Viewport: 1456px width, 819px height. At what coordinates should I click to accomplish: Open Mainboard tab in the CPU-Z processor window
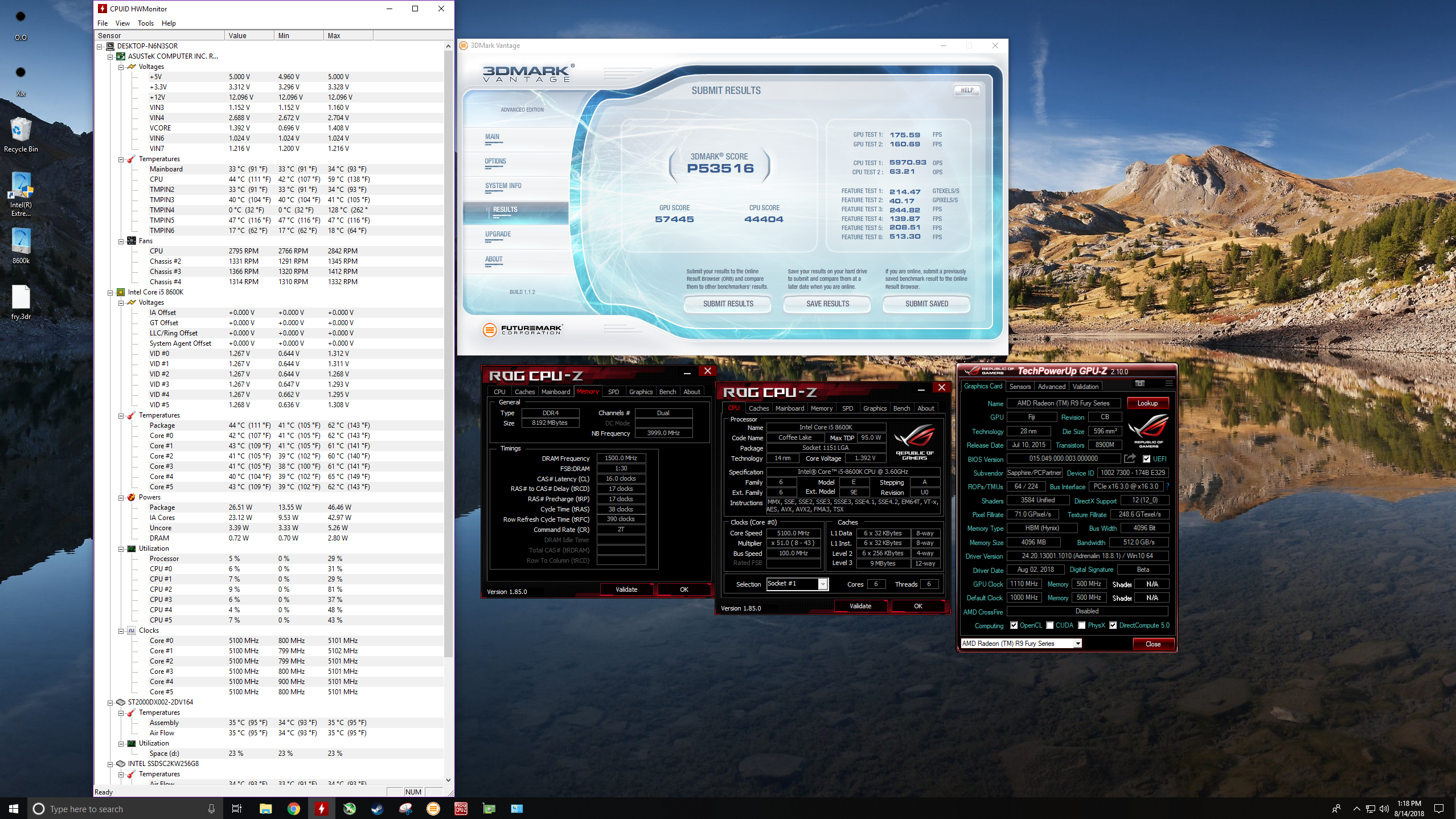[x=790, y=408]
